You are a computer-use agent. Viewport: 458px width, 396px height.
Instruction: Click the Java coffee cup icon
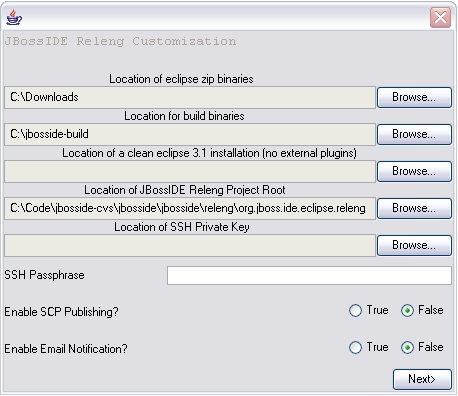[14, 17]
